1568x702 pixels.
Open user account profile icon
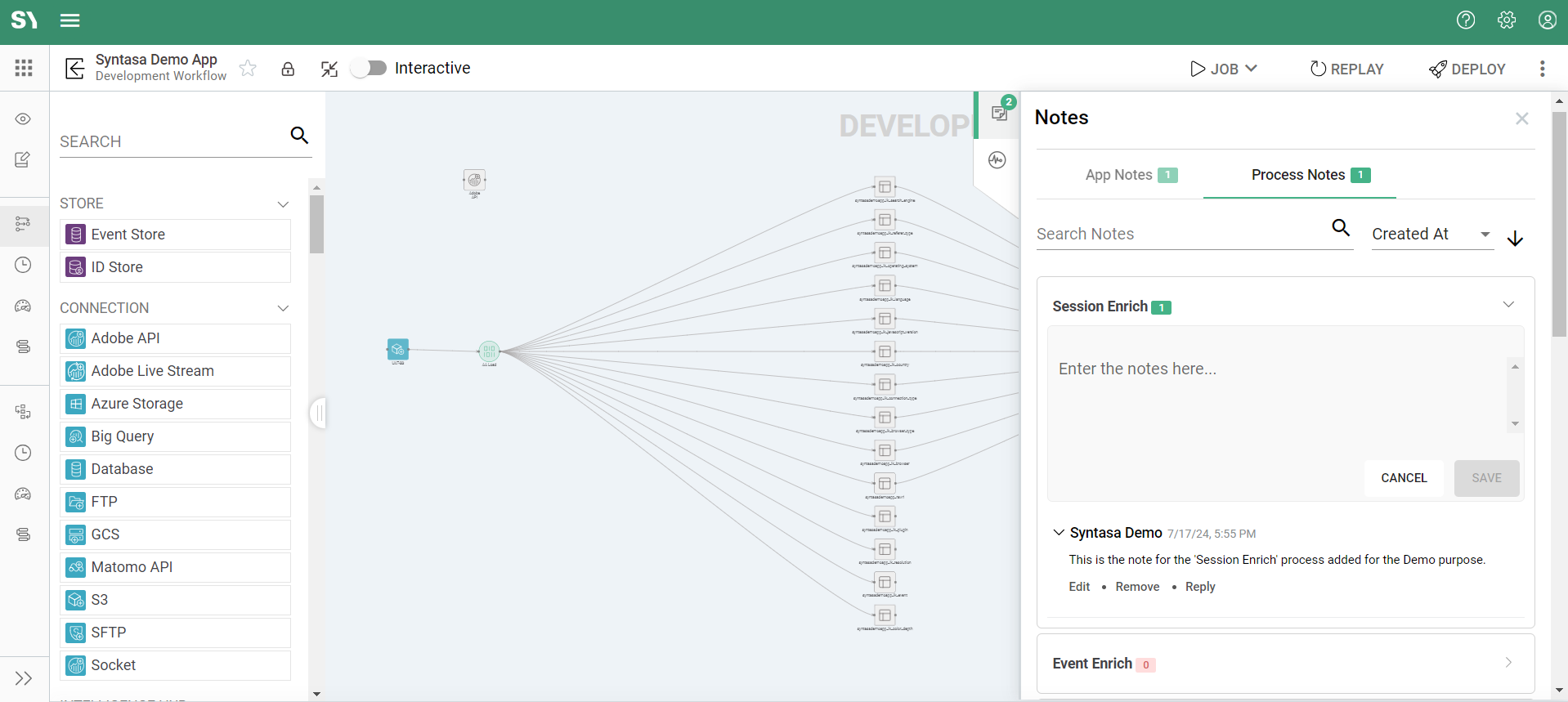(x=1547, y=20)
